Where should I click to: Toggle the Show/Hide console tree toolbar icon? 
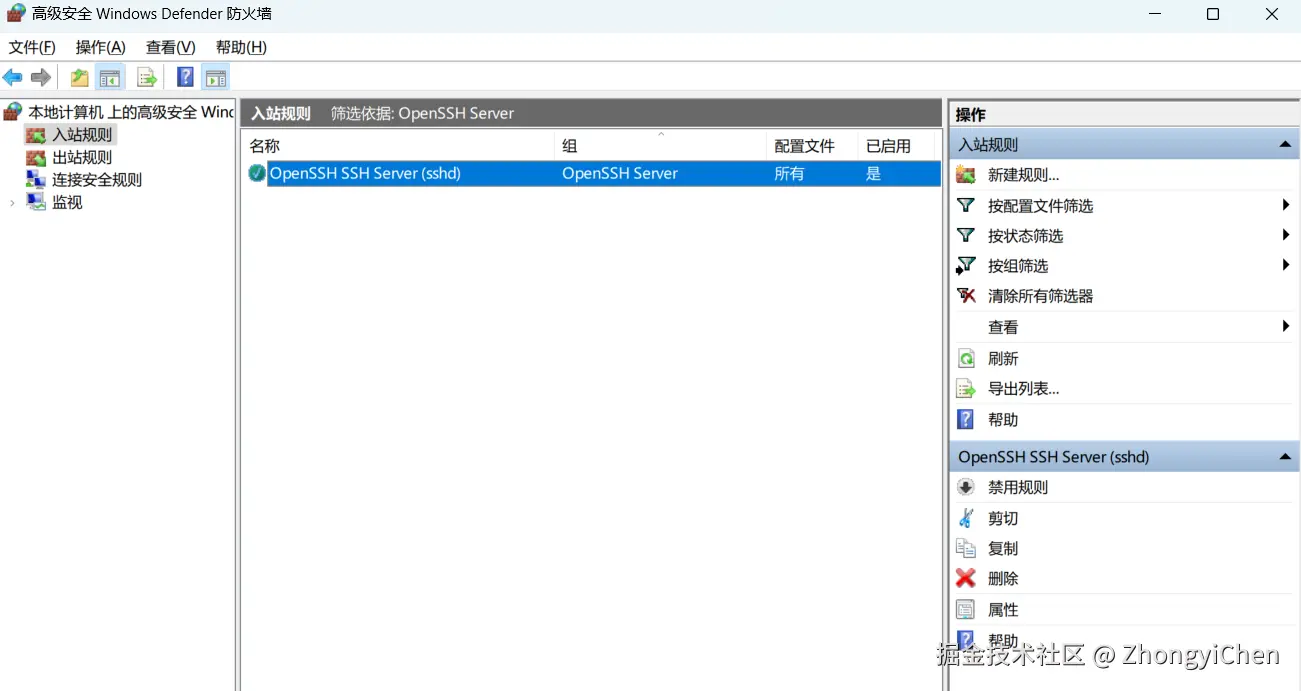tap(110, 77)
